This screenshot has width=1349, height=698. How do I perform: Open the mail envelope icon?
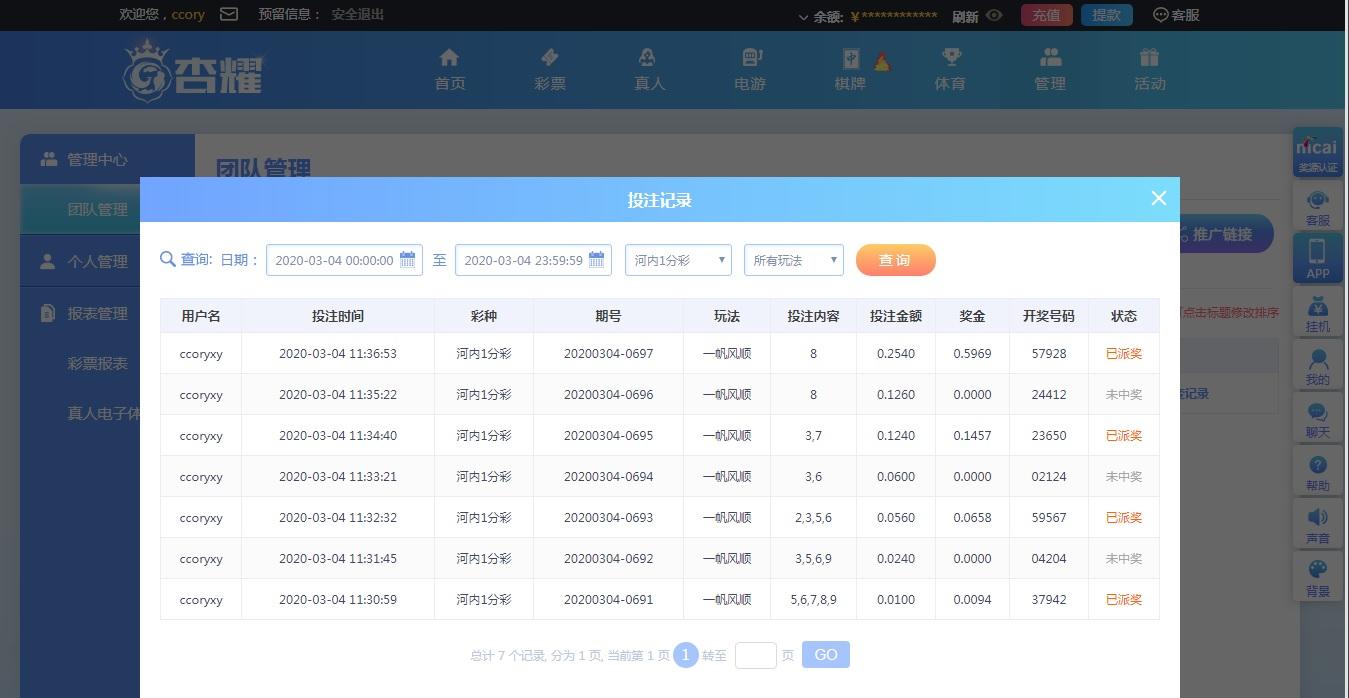point(228,14)
